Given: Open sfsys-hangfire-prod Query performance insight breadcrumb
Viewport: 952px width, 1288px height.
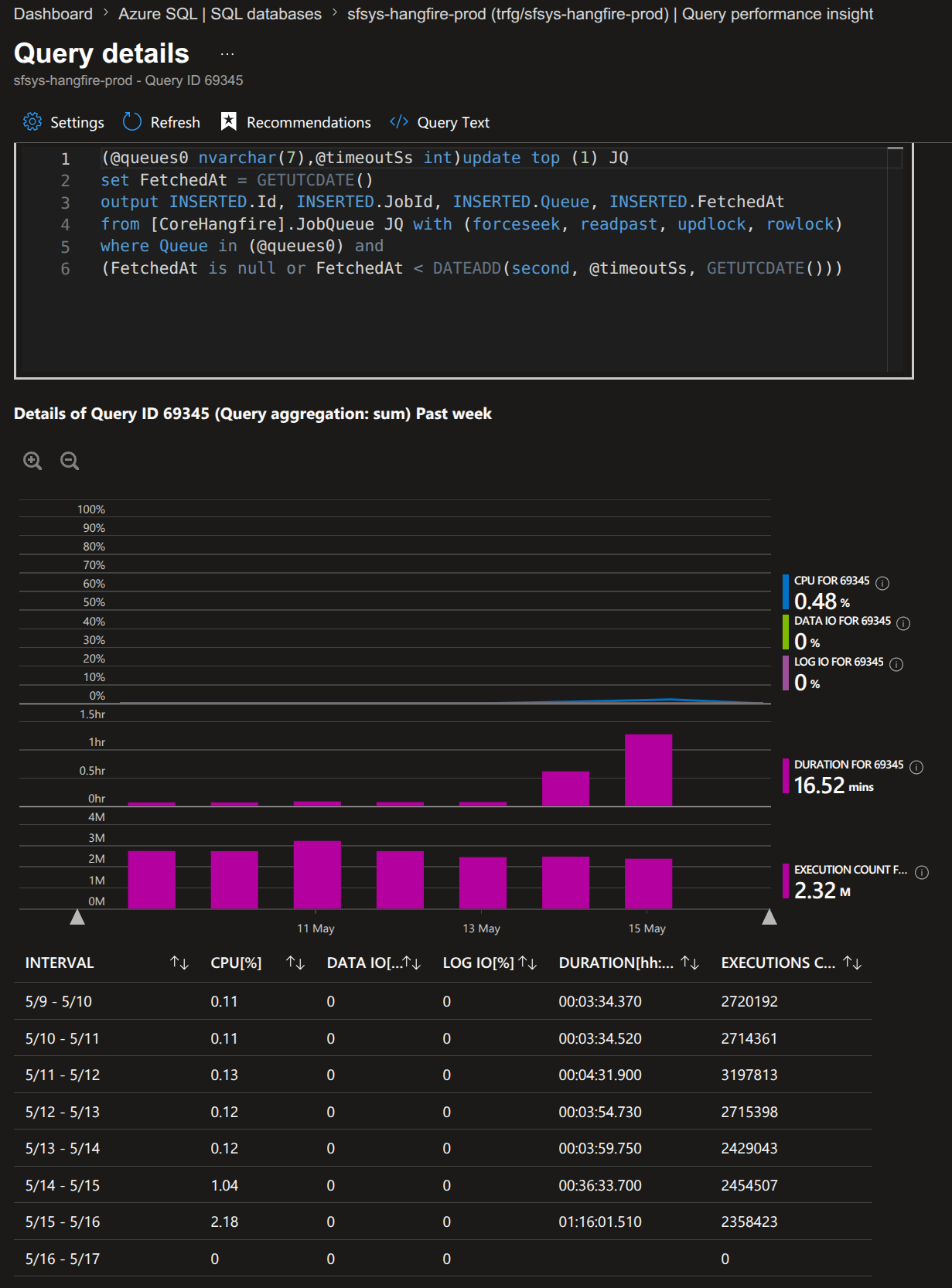Looking at the screenshot, I should click(x=610, y=14).
